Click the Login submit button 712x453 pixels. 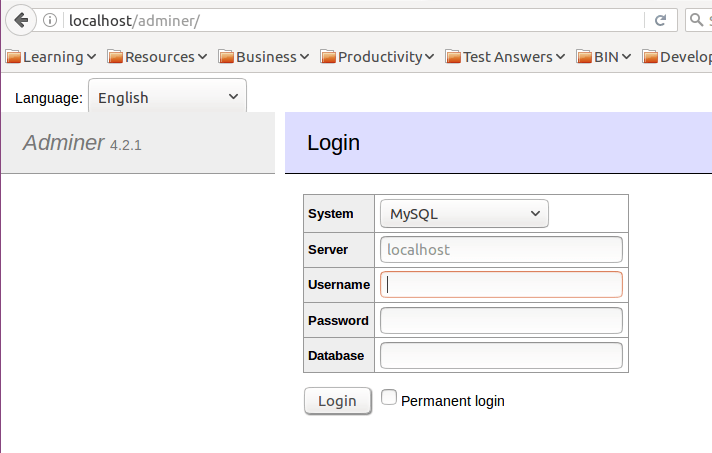[338, 401]
